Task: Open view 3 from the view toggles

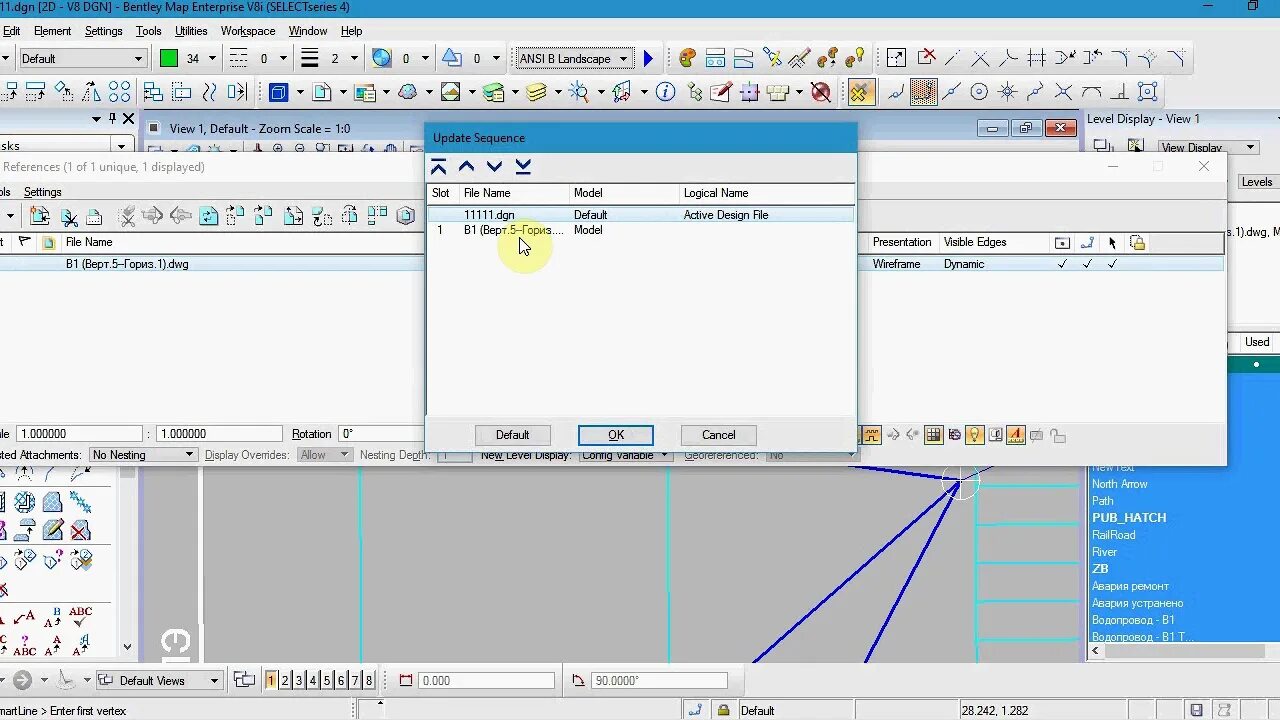Action: pyautogui.click(x=298, y=680)
